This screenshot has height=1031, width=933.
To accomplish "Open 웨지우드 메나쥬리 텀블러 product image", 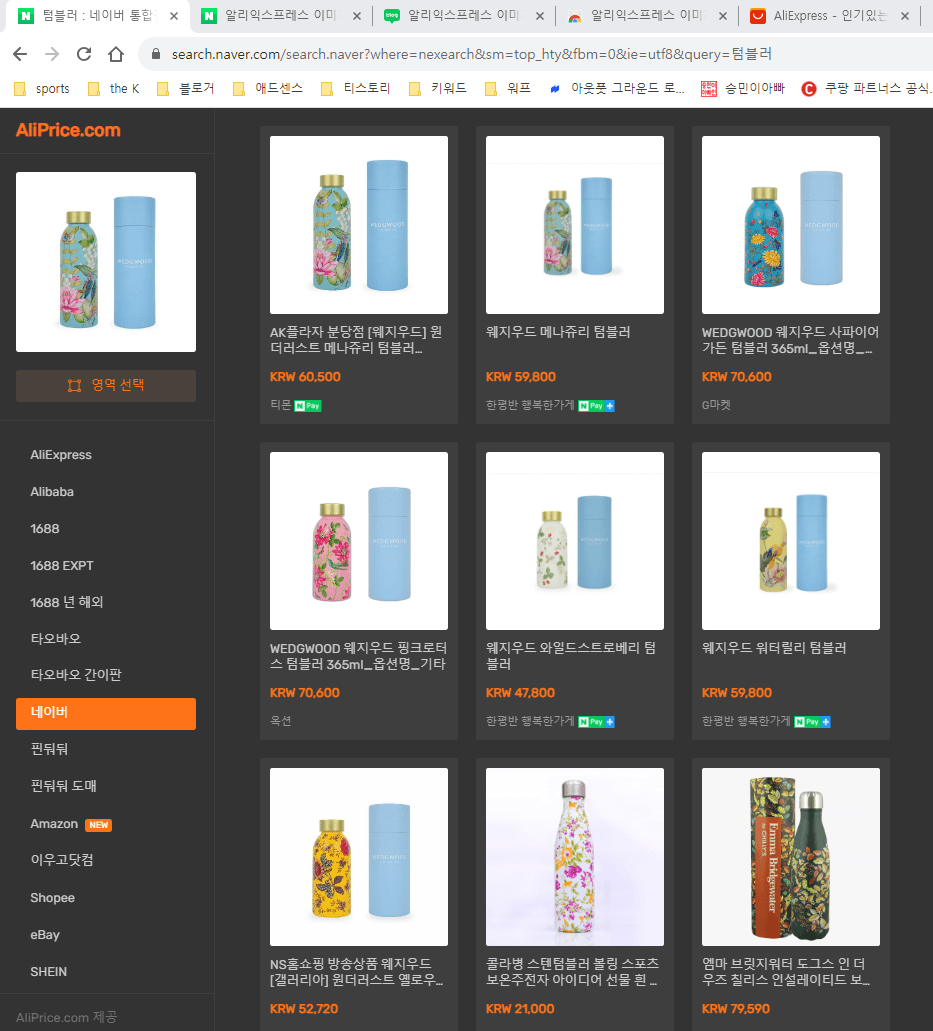I will click(x=575, y=225).
